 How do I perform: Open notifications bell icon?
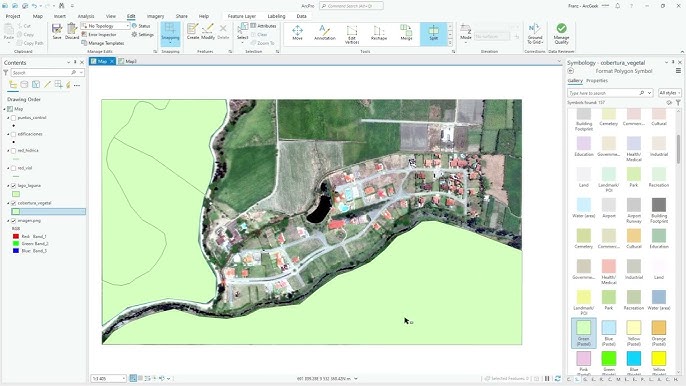click(x=617, y=6)
